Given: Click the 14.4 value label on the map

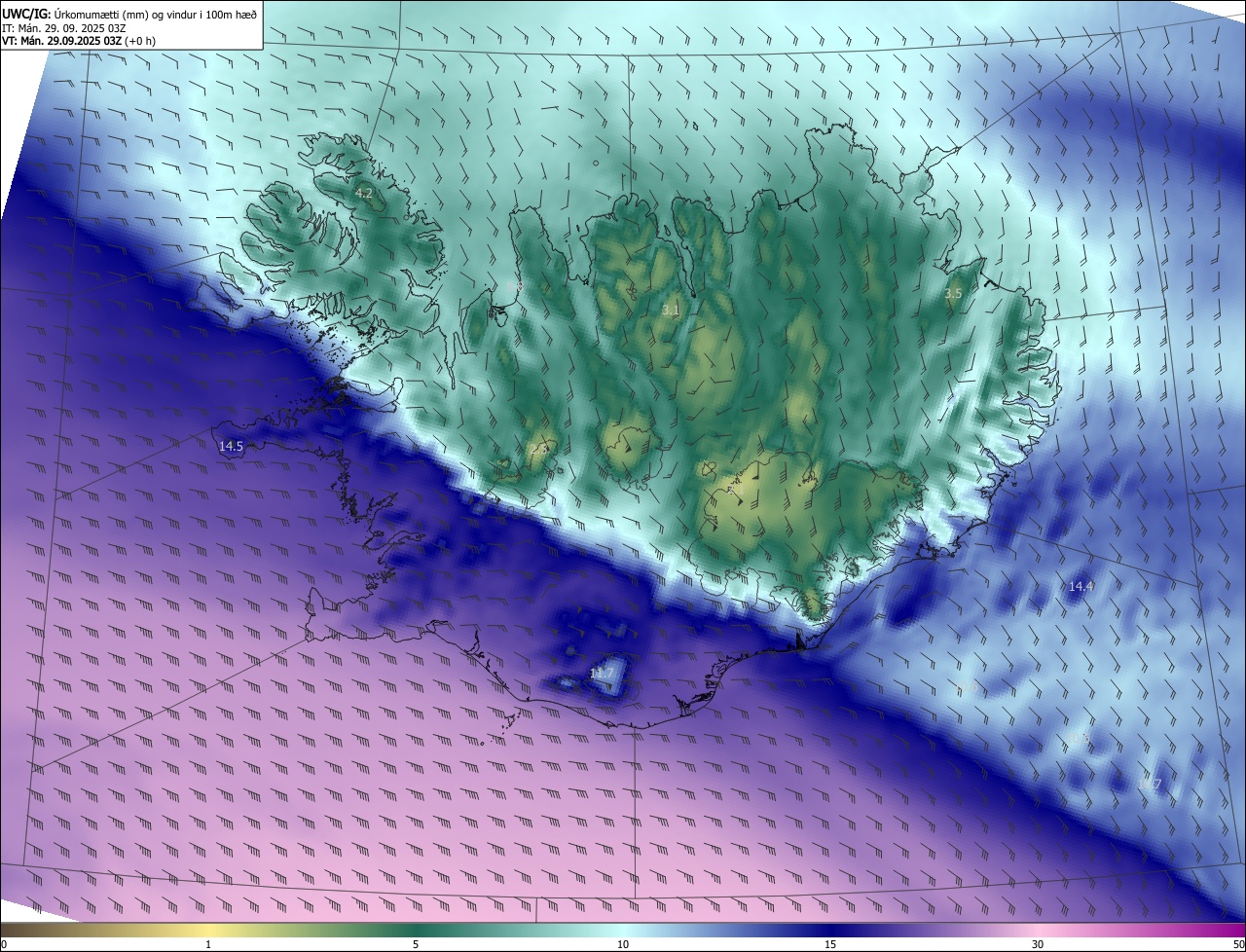Looking at the screenshot, I should (x=1081, y=586).
